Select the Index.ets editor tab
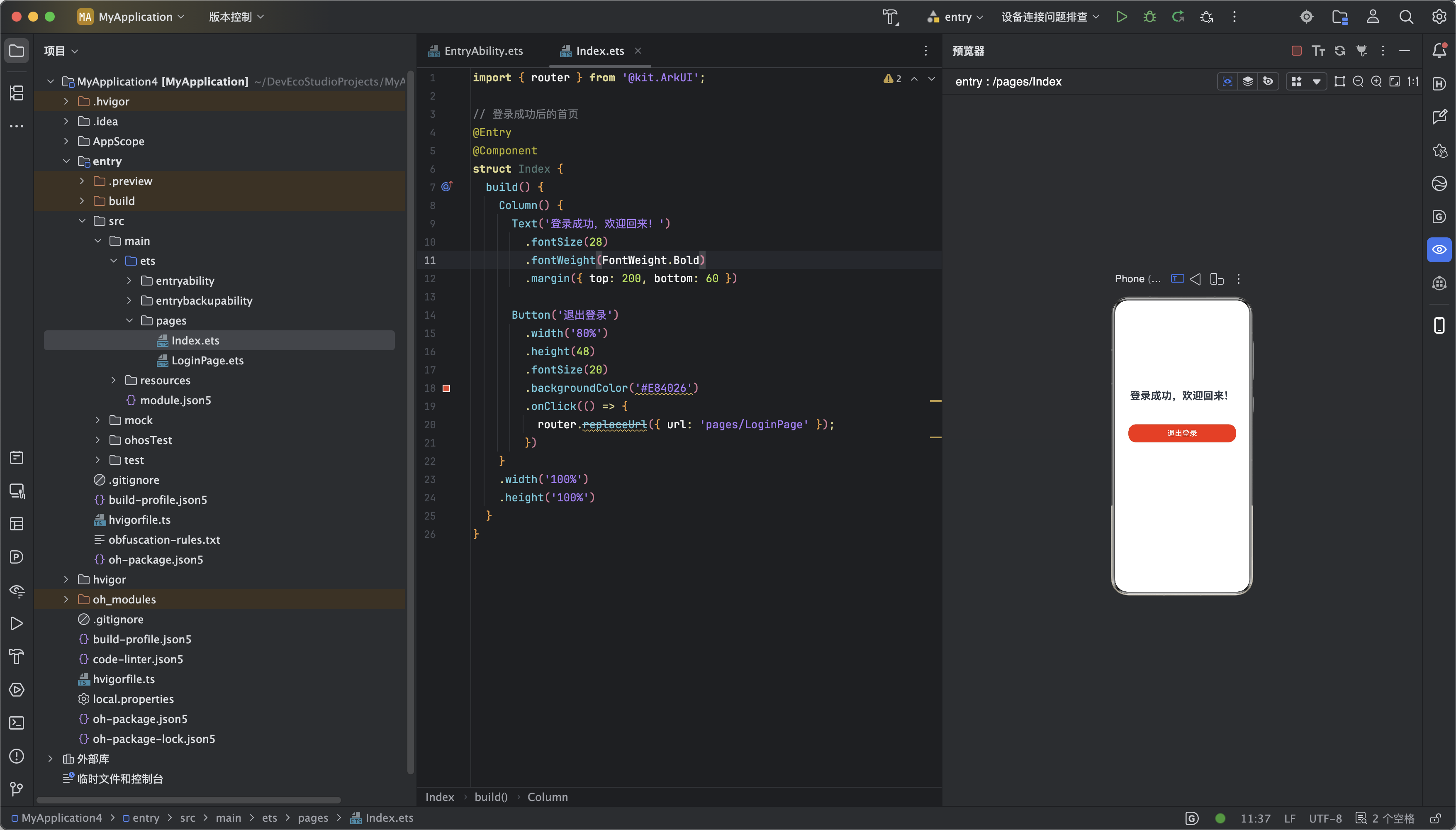 [600, 51]
